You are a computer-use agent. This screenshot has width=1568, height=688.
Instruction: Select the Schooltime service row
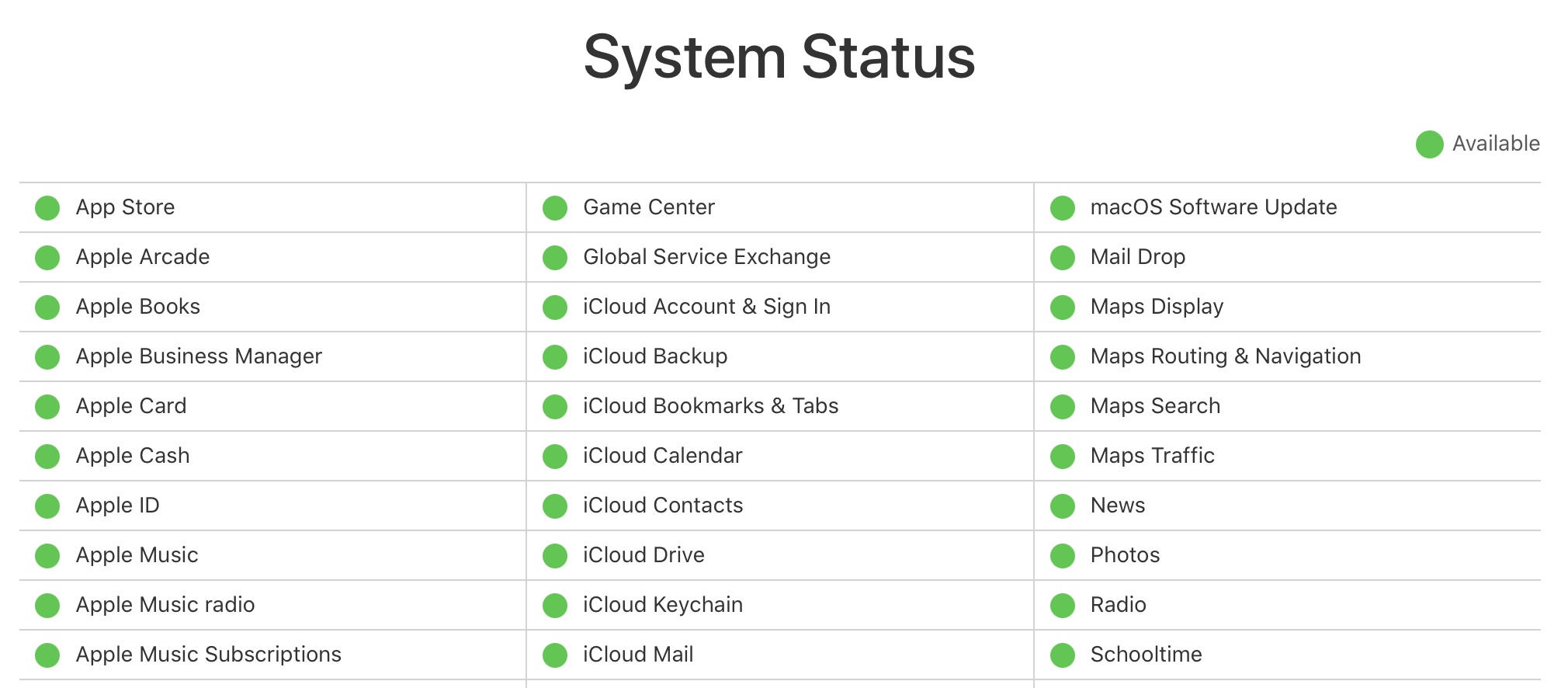click(1146, 655)
